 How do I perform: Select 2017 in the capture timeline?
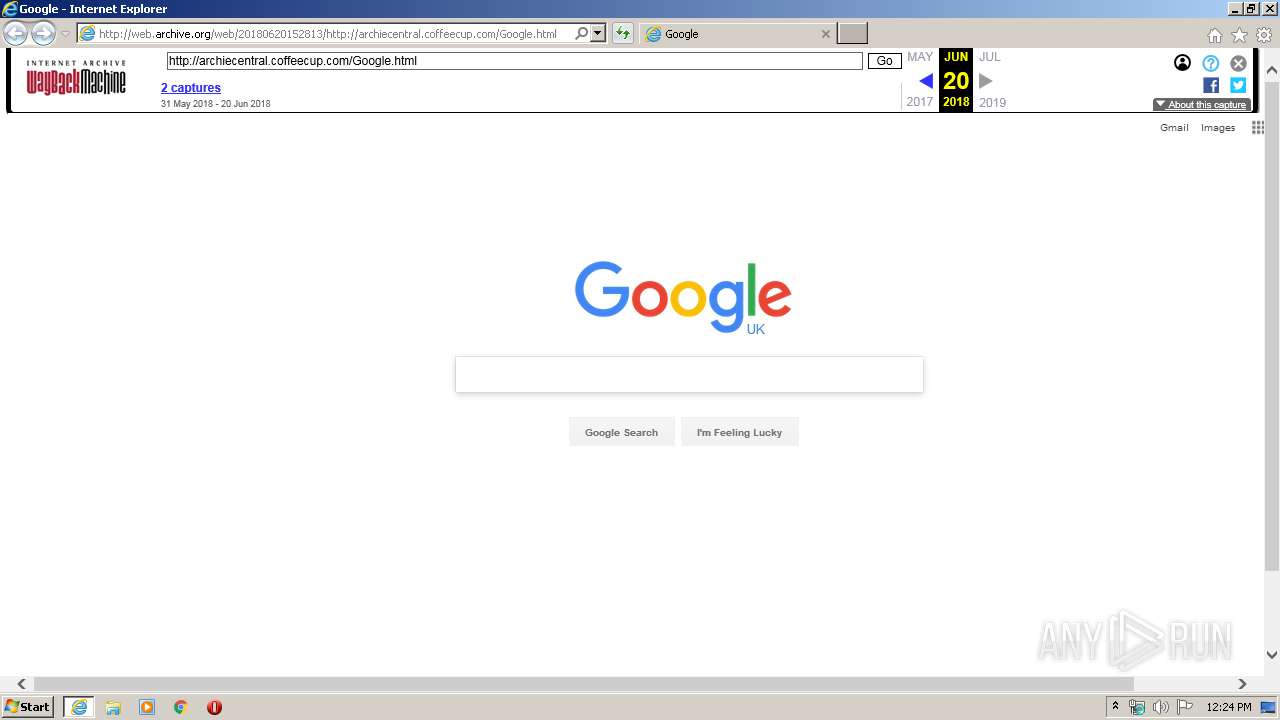[920, 102]
